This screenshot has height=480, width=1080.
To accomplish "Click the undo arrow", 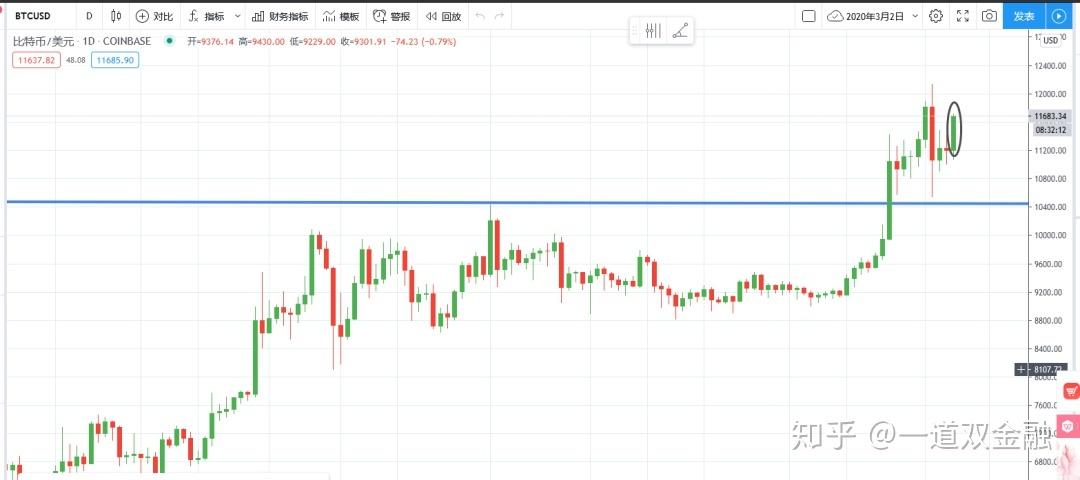I will coord(480,16).
